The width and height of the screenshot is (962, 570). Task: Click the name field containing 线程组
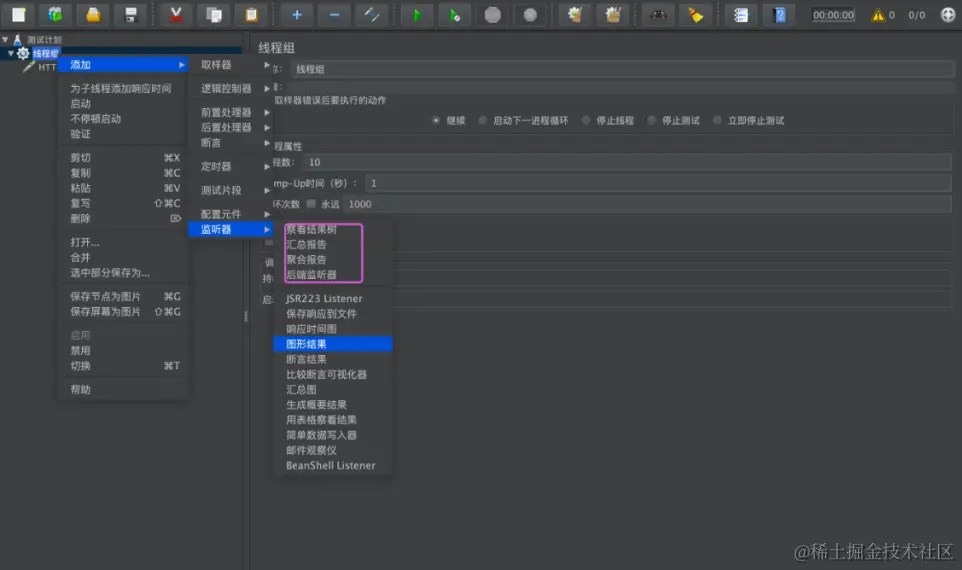tap(622, 69)
